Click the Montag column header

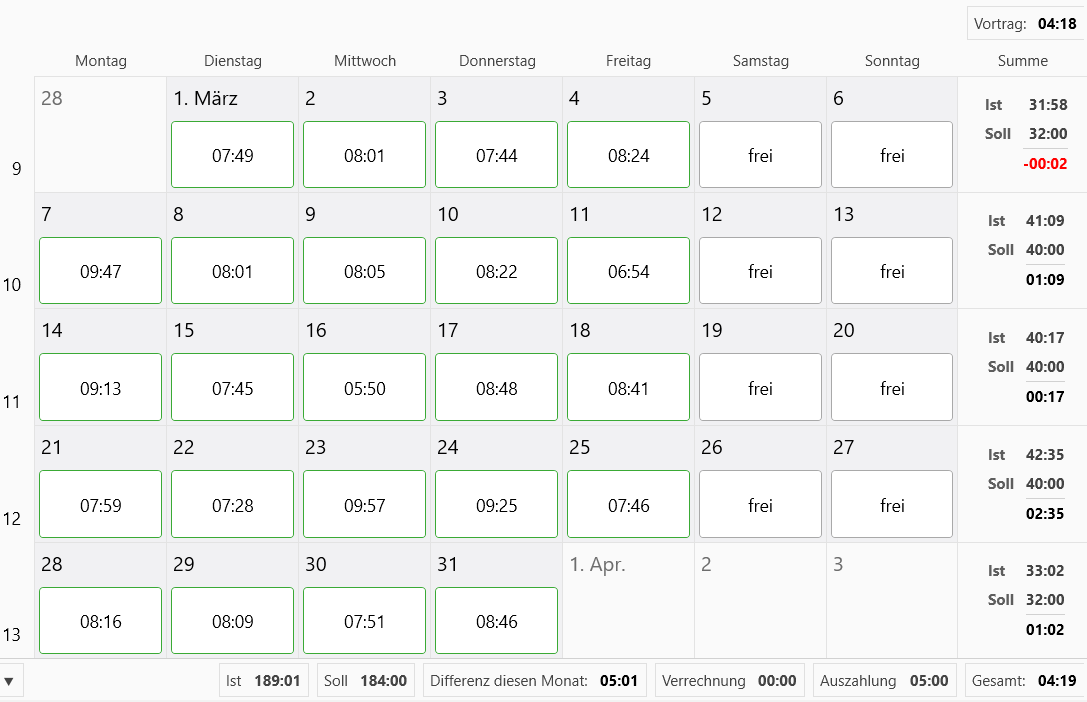click(x=101, y=60)
